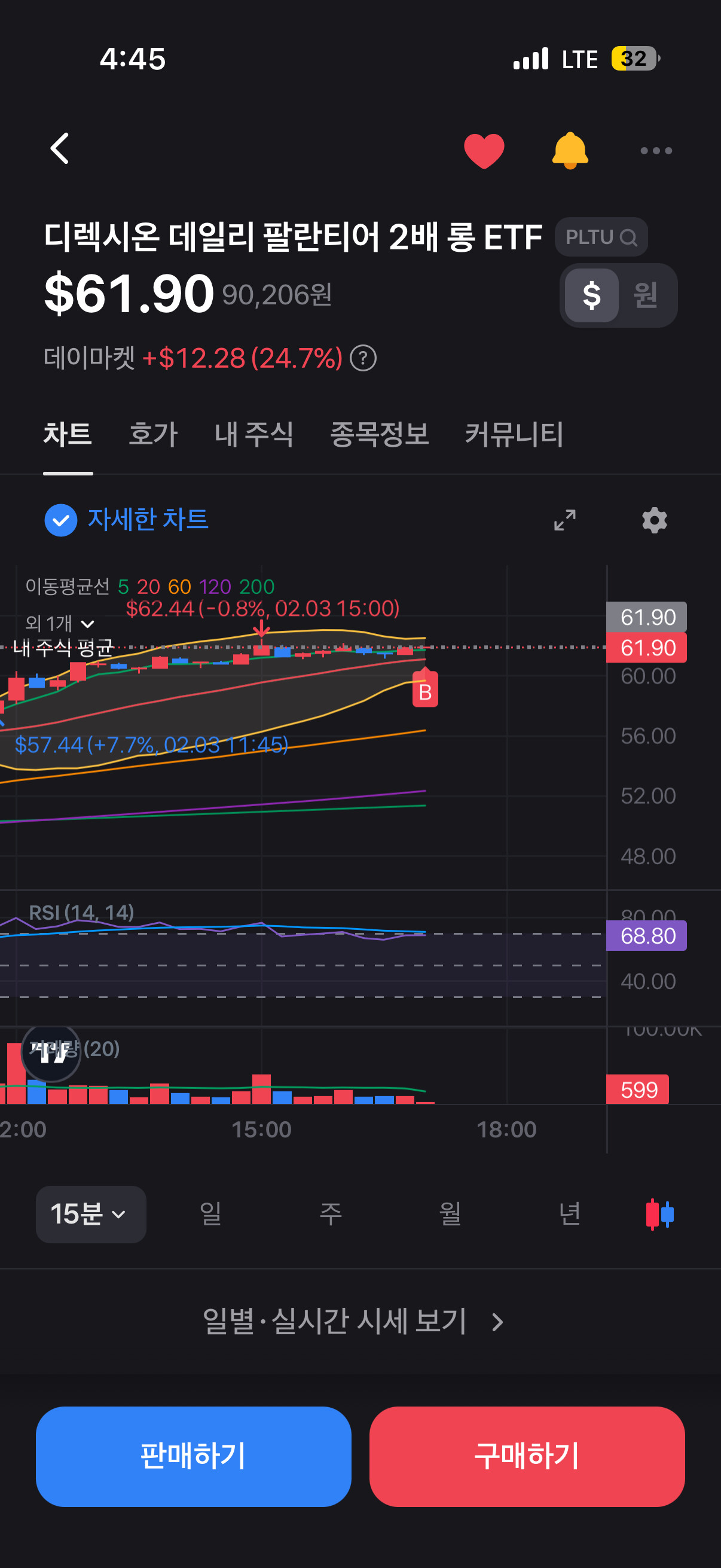Select 년 yearly interval
The image size is (721, 1568).
point(570,1214)
